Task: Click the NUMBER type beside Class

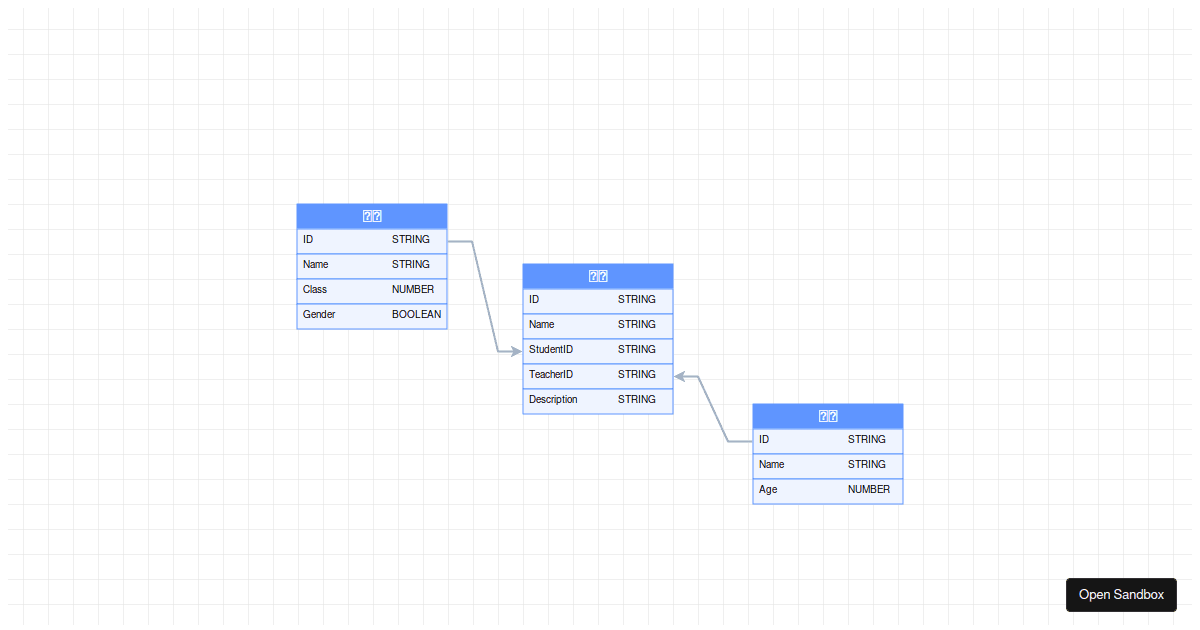Action: click(x=413, y=290)
